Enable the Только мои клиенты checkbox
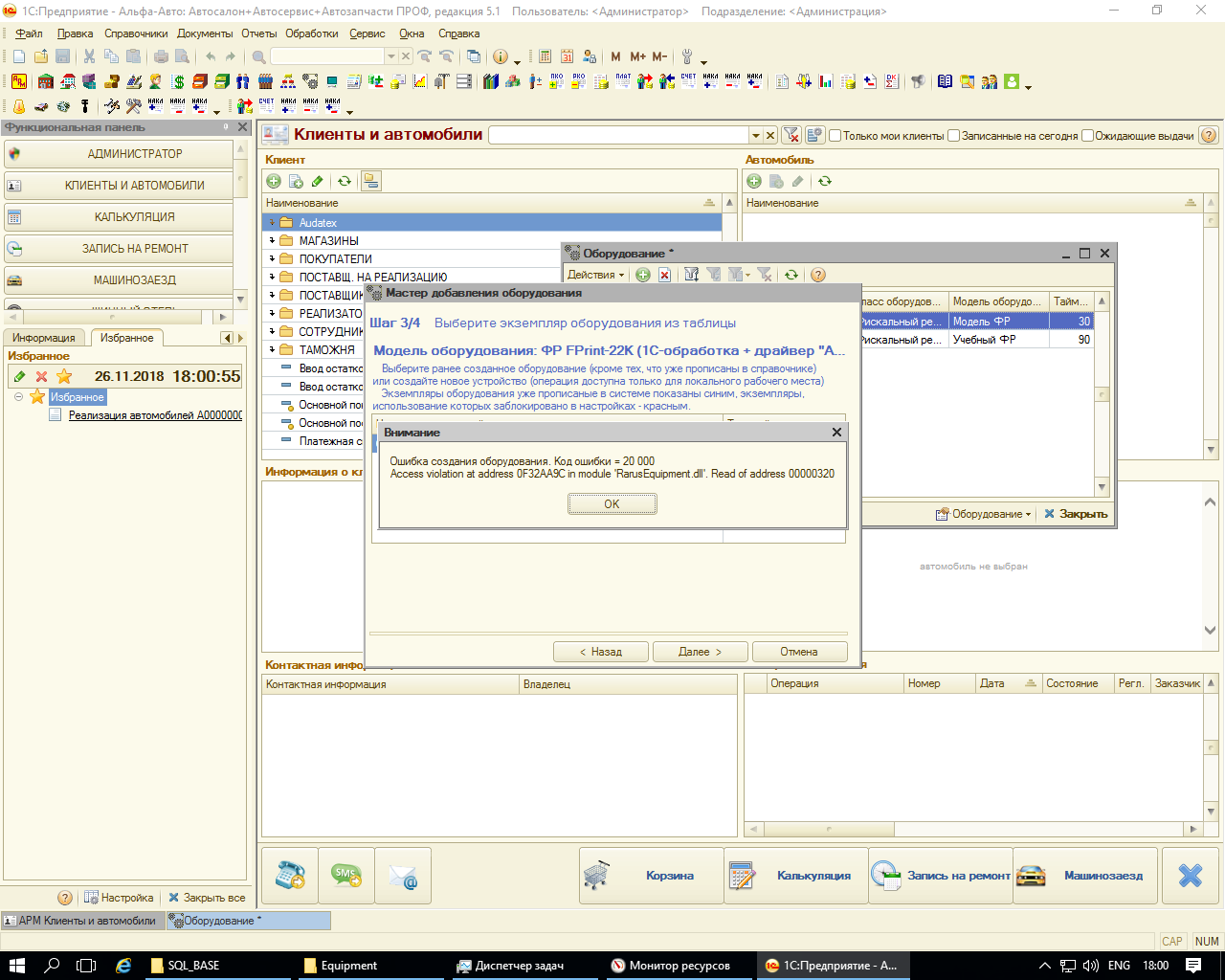 (835, 136)
